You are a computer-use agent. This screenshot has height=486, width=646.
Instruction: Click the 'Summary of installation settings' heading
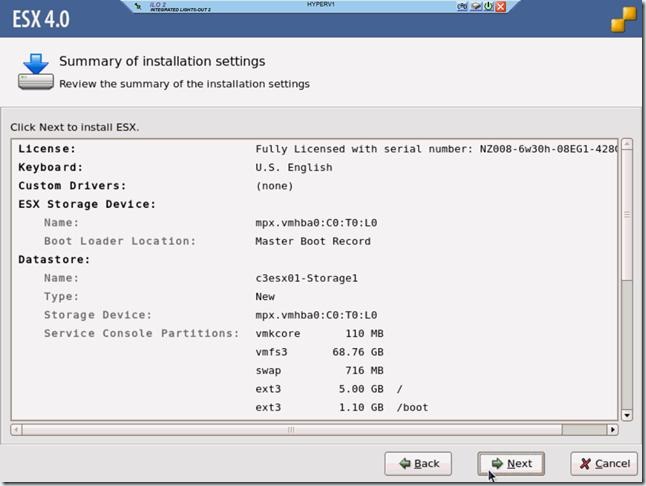(x=162, y=61)
